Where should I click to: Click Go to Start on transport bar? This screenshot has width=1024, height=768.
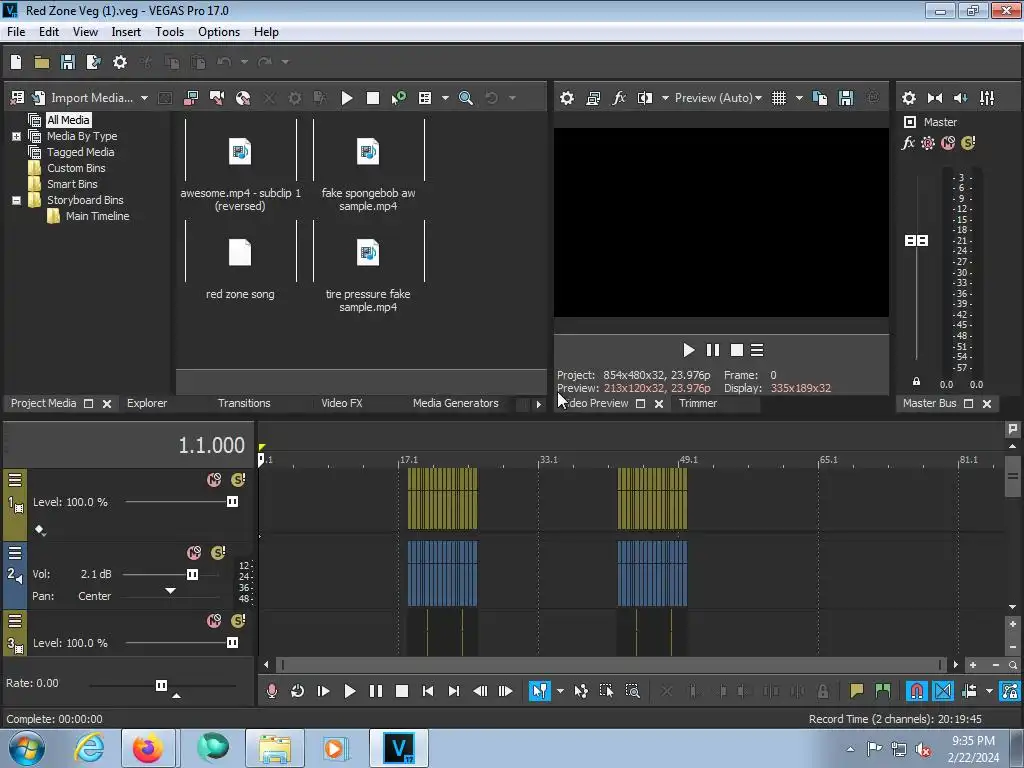(428, 691)
